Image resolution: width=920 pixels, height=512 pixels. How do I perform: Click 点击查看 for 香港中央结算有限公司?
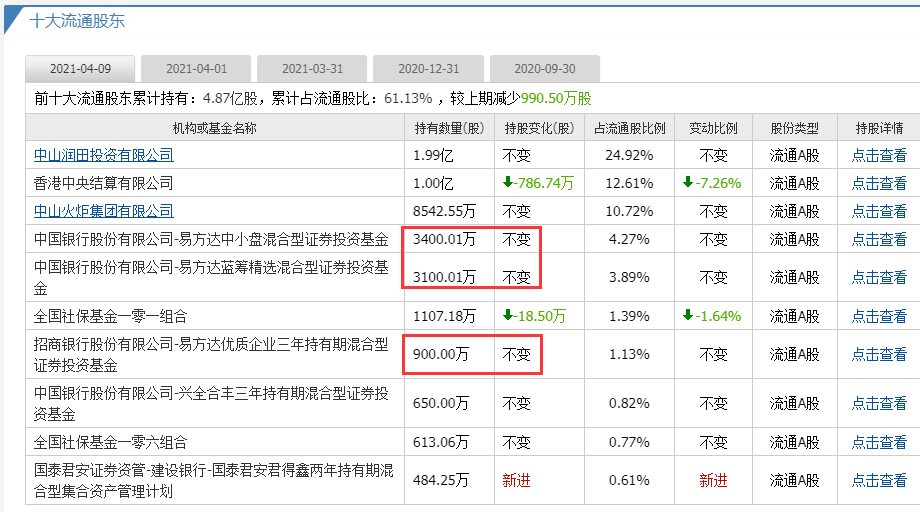click(x=879, y=183)
